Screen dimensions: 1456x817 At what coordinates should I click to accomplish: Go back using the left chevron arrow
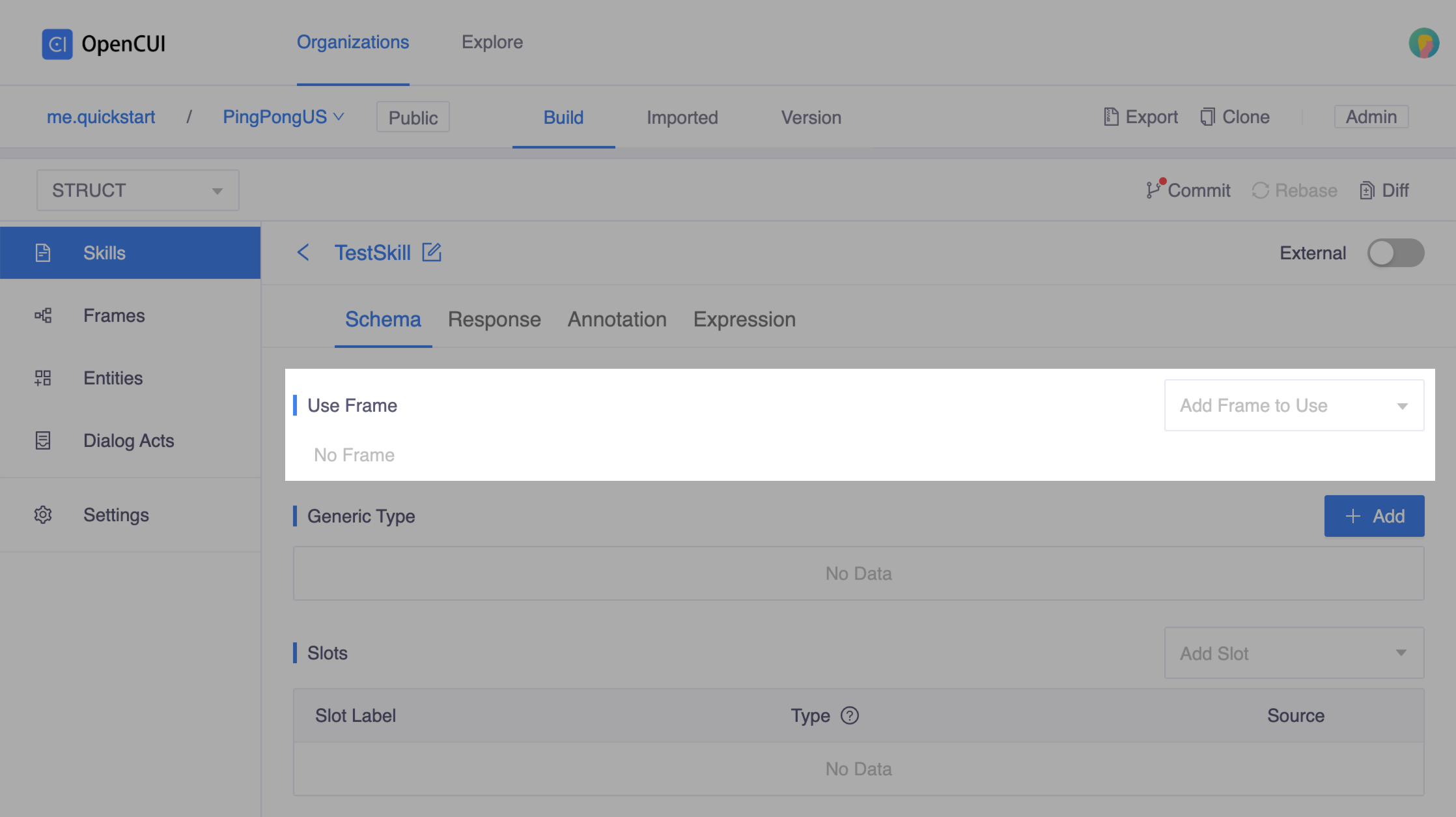click(x=303, y=252)
